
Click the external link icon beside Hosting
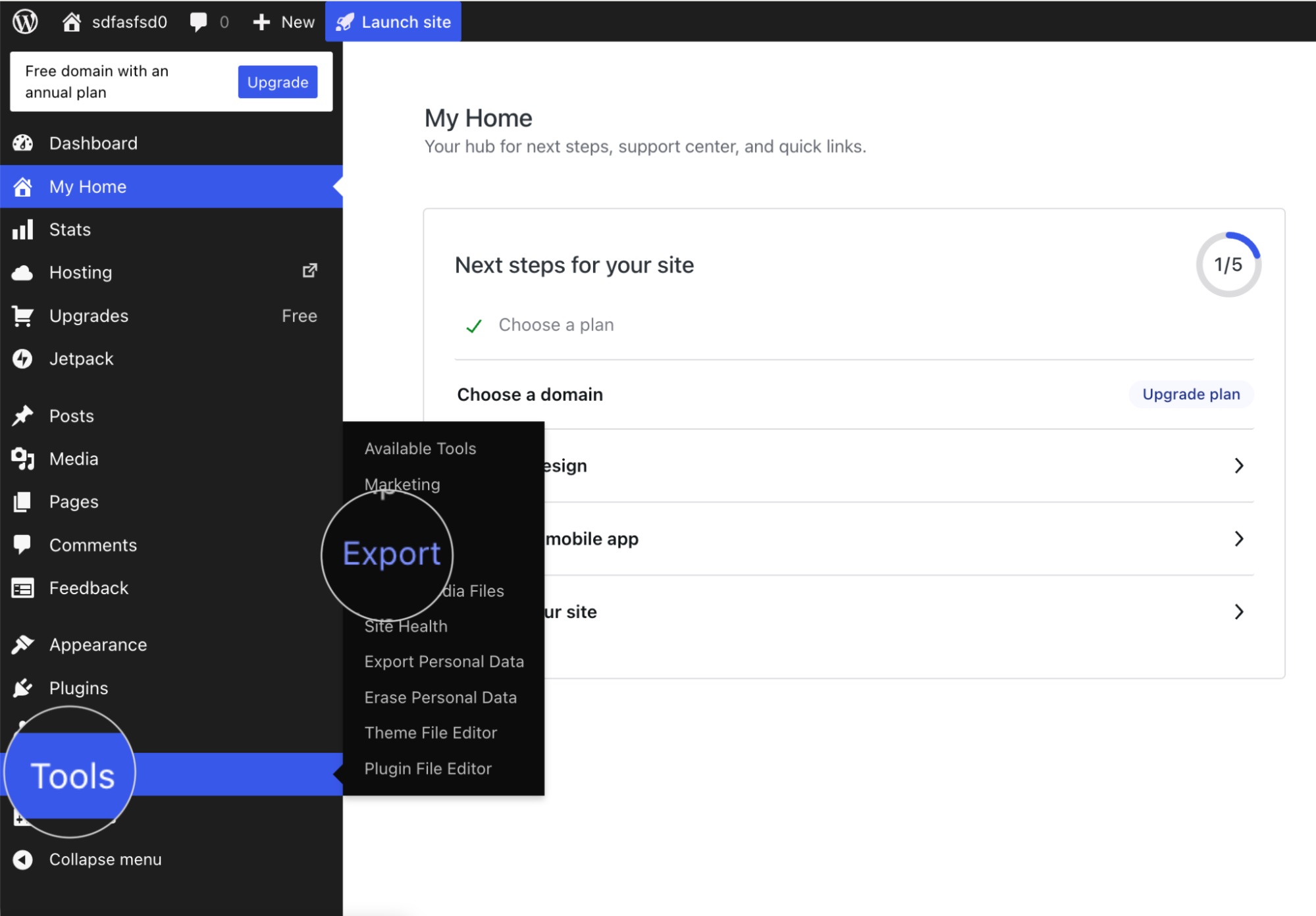[x=309, y=270]
